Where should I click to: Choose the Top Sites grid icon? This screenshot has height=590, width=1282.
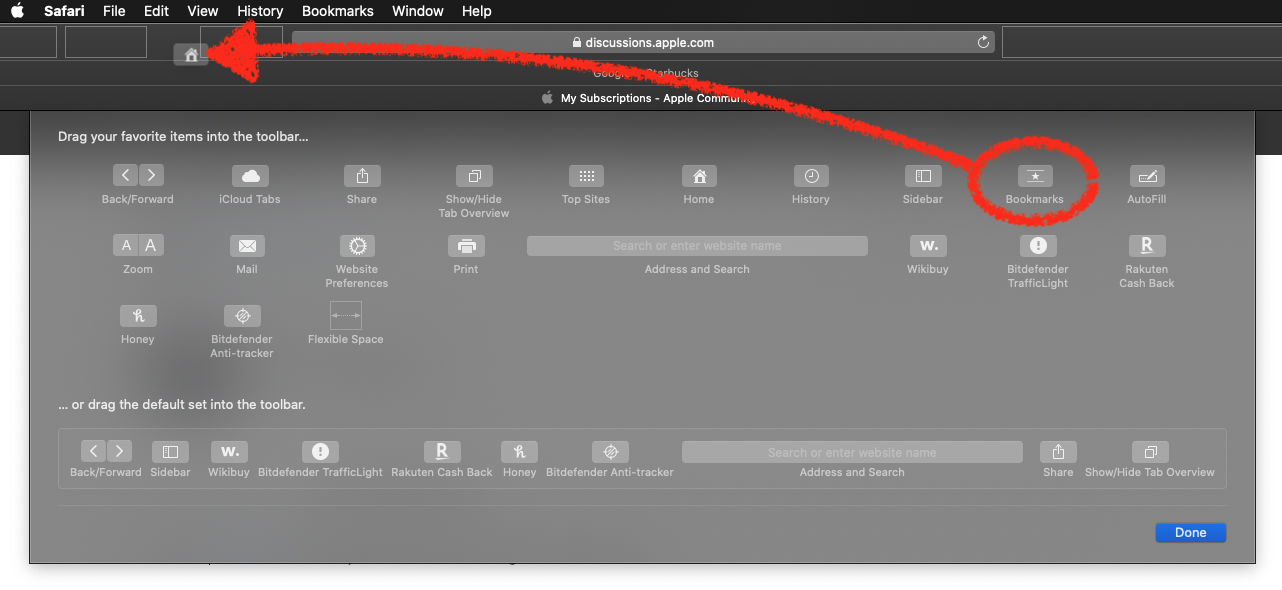point(586,176)
